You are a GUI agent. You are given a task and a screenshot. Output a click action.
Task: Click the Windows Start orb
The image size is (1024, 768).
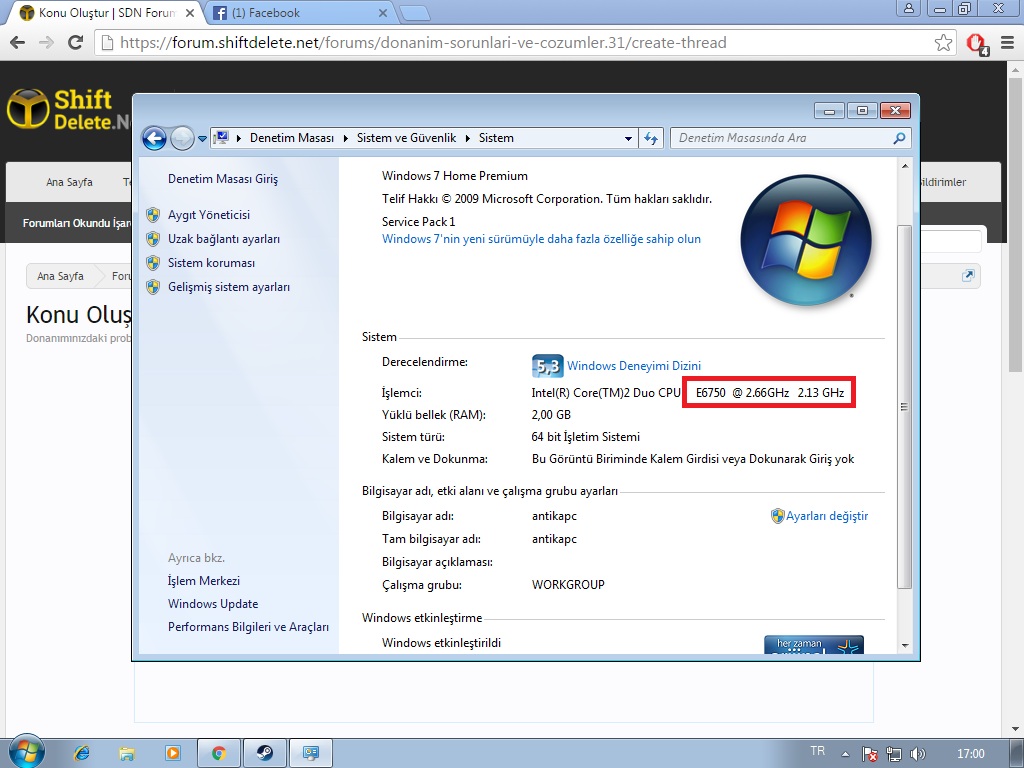pos(27,751)
